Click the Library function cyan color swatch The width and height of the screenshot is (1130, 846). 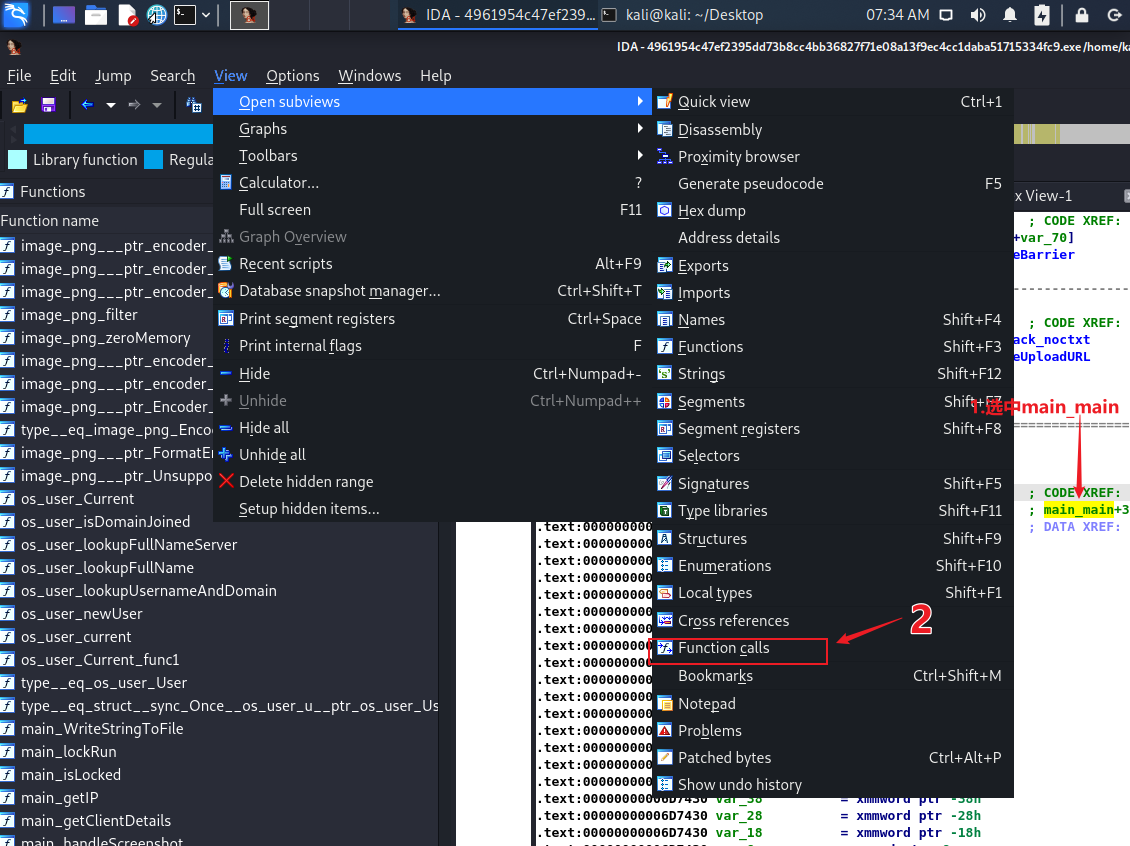coord(17,160)
